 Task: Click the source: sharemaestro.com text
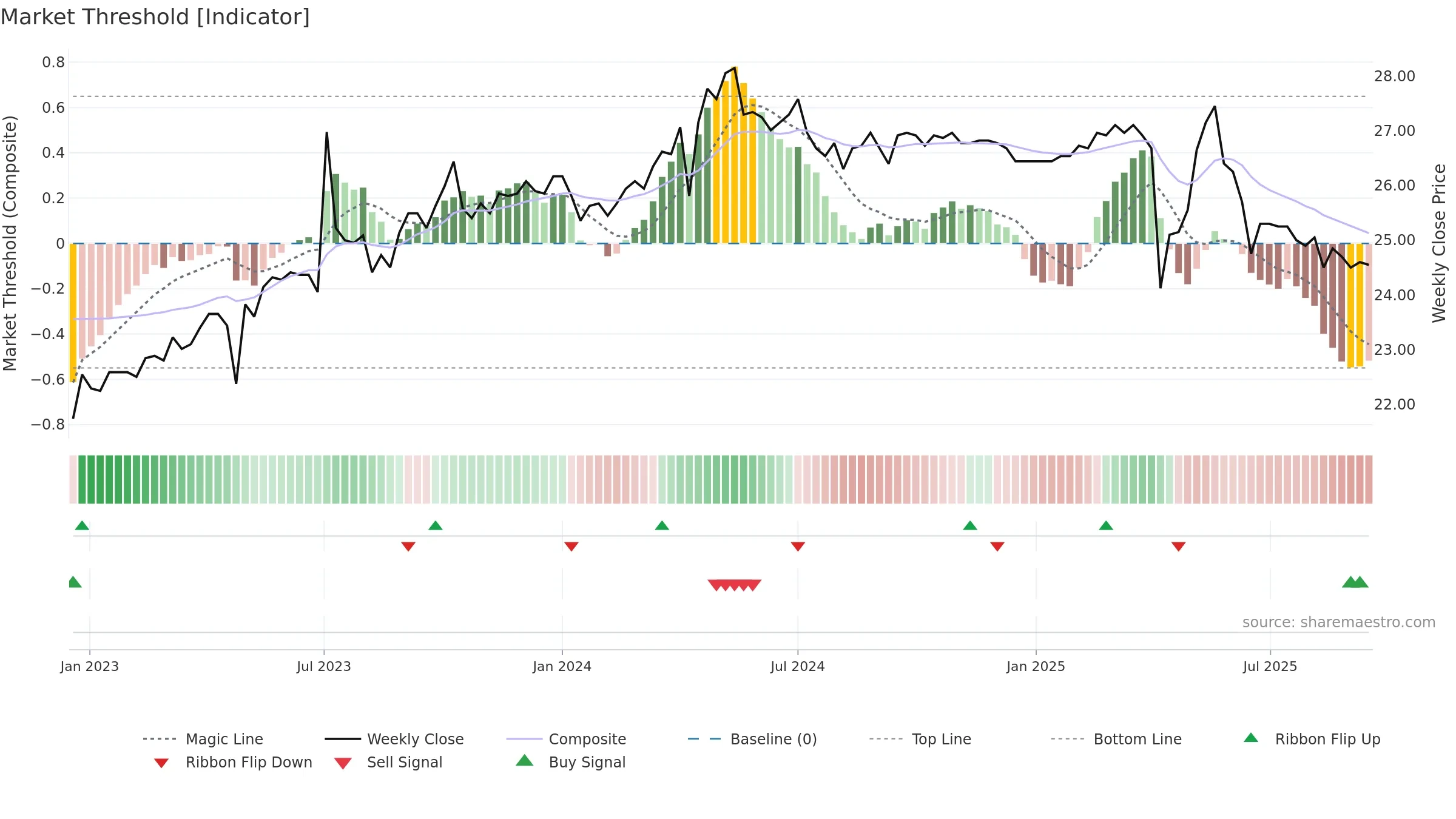pyautogui.click(x=1339, y=622)
